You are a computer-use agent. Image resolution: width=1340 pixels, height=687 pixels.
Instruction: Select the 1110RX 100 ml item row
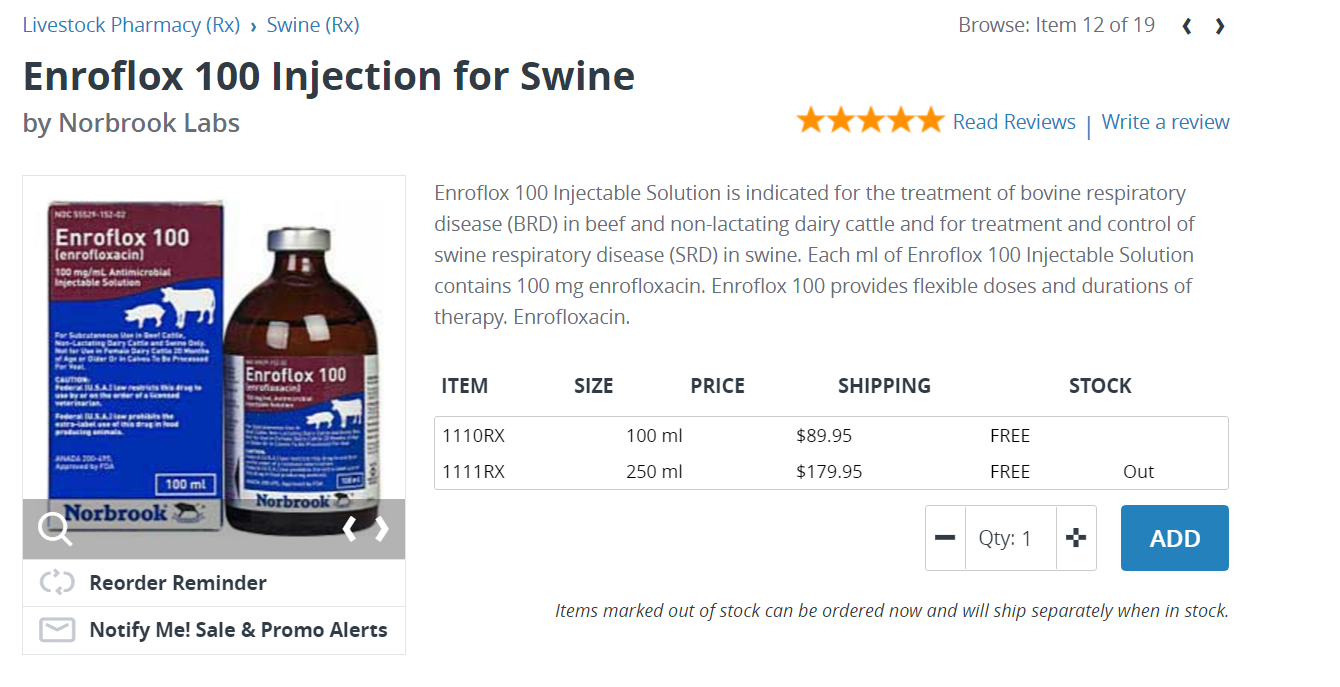(830, 436)
